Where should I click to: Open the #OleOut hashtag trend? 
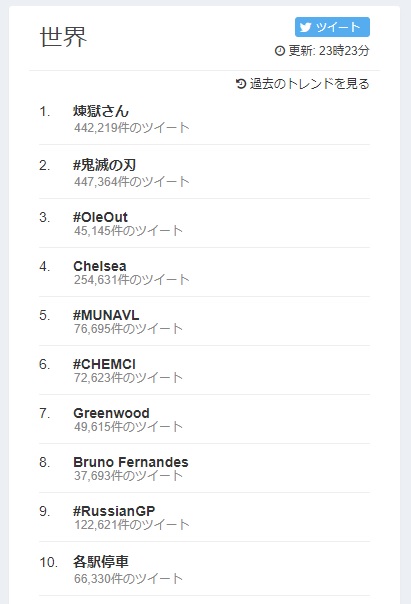(100, 217)
